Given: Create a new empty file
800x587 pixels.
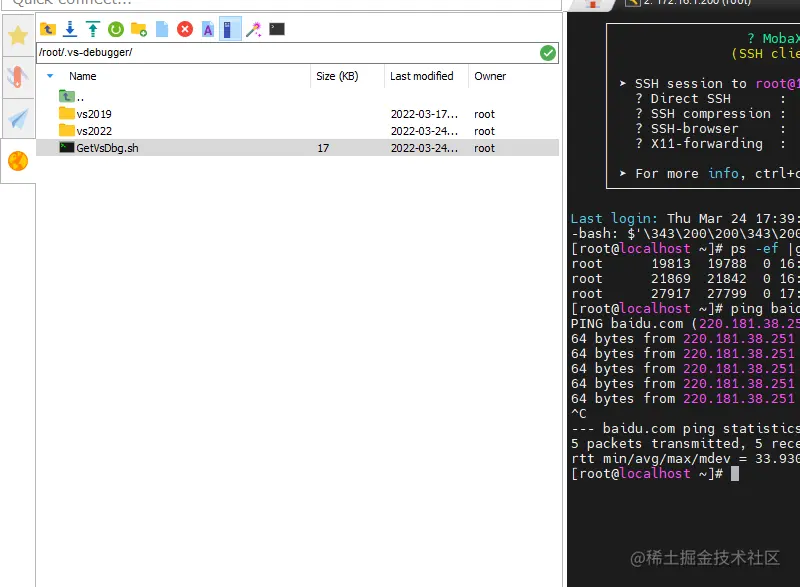Looking at the screenshot, I should [x=162, y=29].
